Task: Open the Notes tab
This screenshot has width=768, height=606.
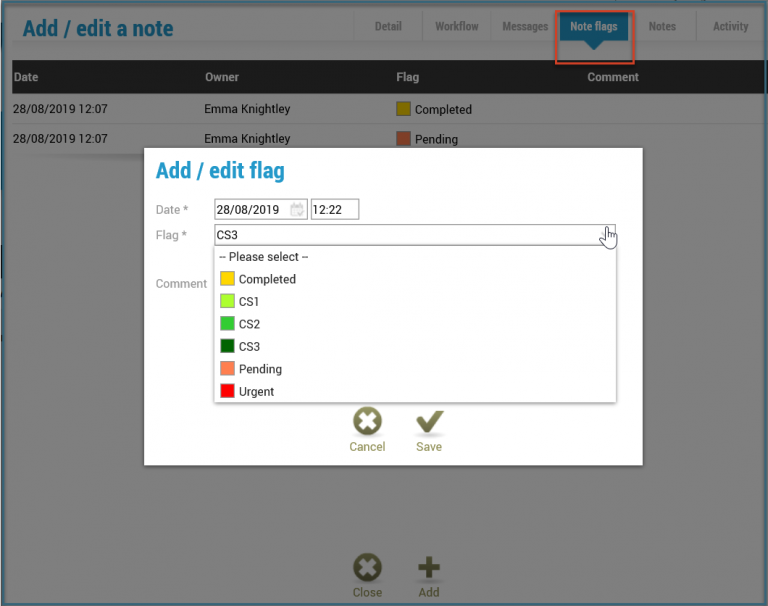Action: (x=662, y=27)
